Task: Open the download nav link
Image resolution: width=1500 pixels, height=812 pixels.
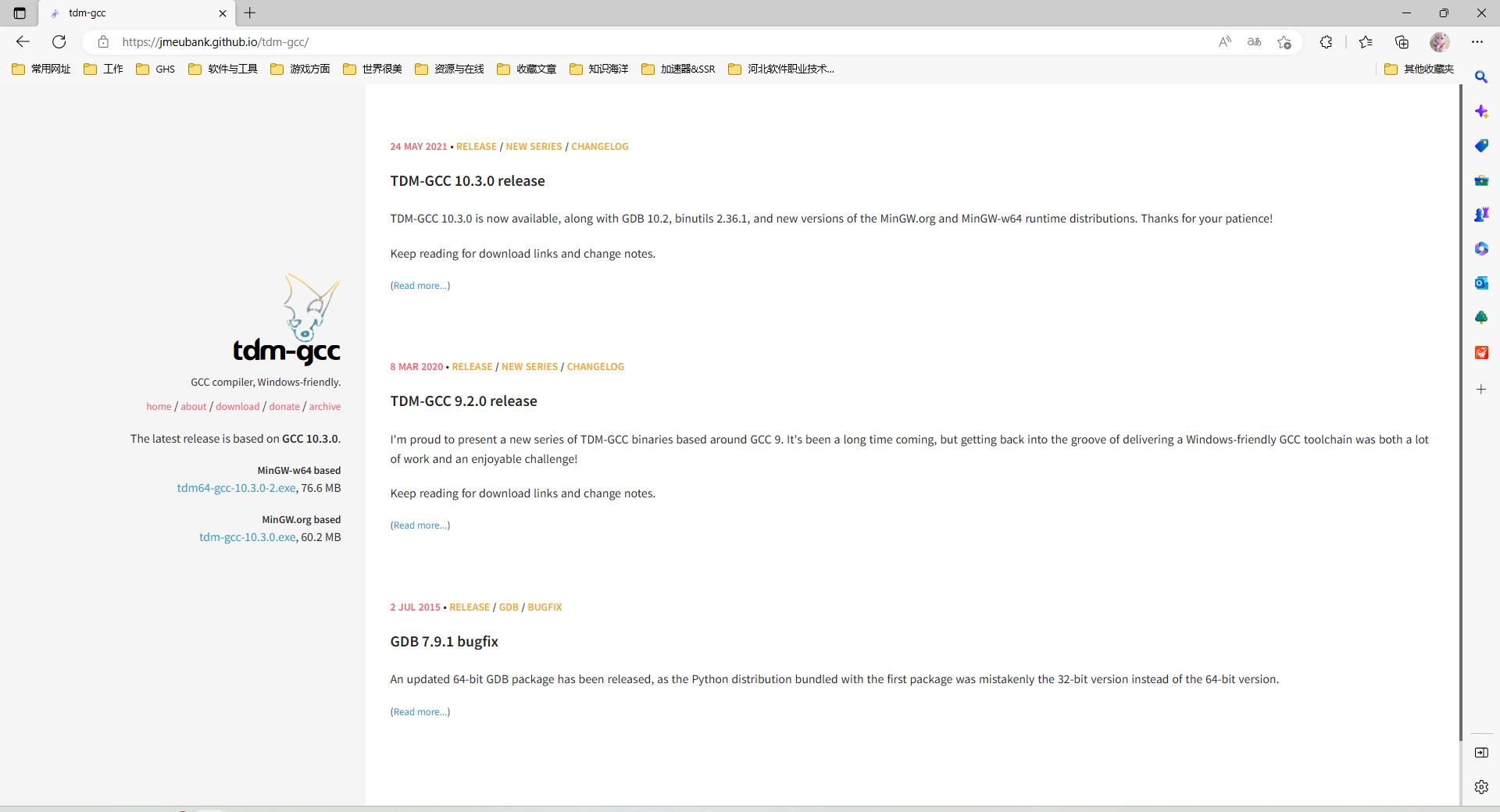Action: (237, 407)
